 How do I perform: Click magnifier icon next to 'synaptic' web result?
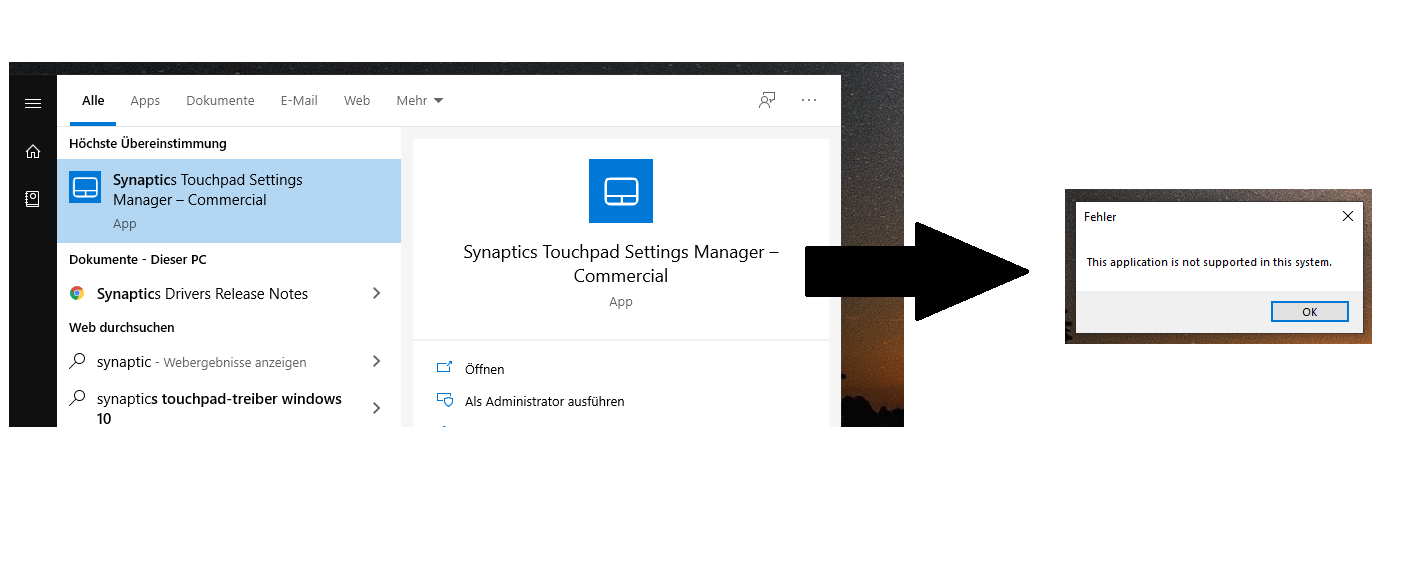pos(77,361)
